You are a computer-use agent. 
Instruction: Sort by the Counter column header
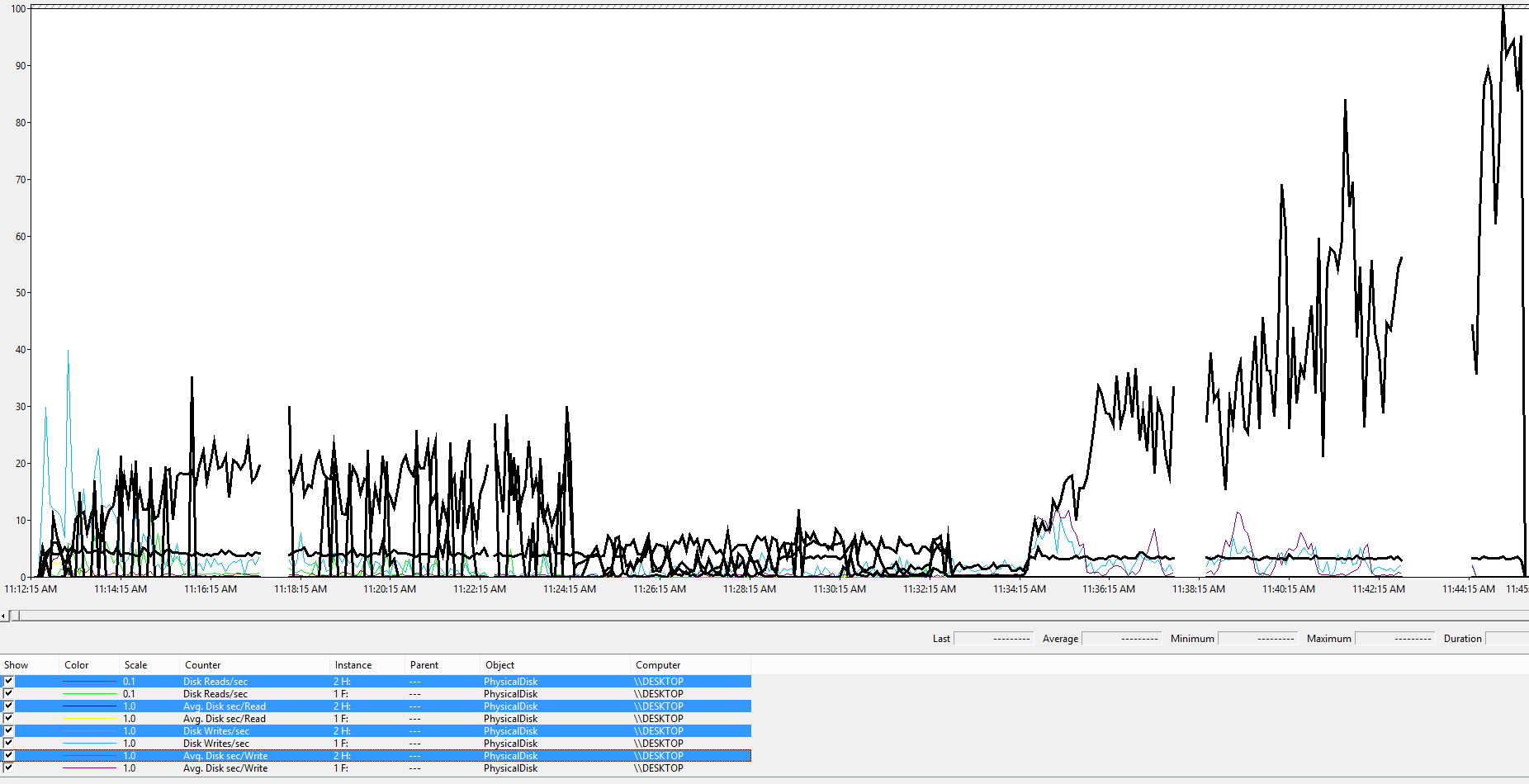202,665
